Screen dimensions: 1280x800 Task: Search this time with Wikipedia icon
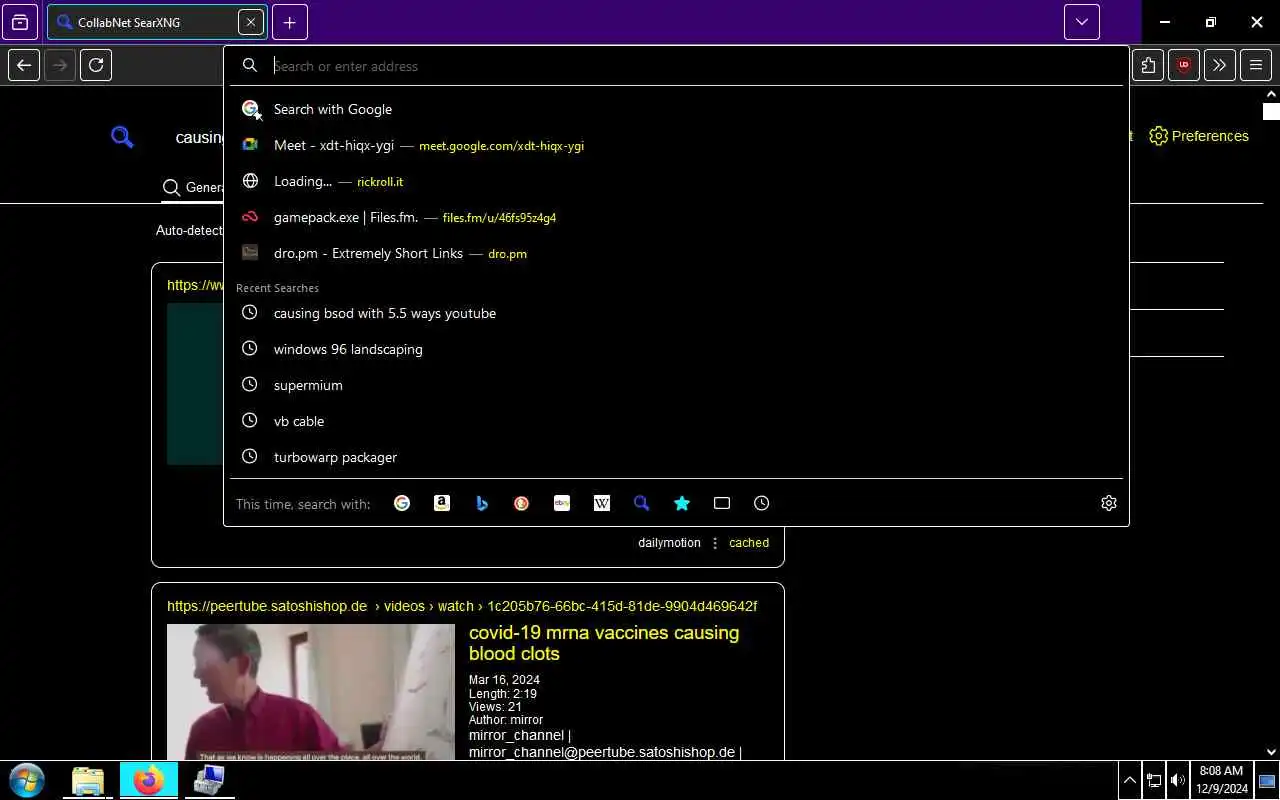click(602, 503)
